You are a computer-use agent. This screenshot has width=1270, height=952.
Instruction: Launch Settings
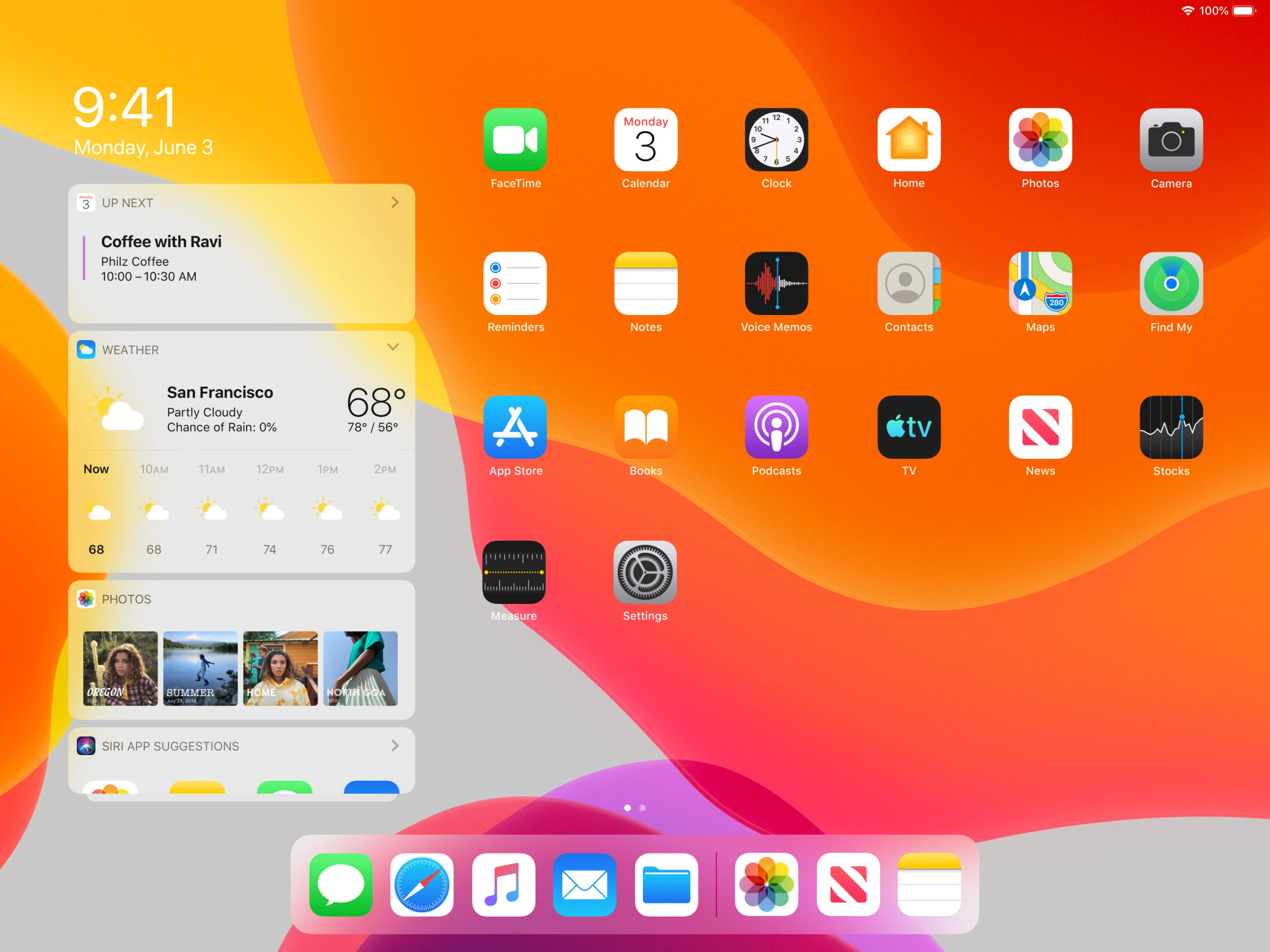coord(645,572)
